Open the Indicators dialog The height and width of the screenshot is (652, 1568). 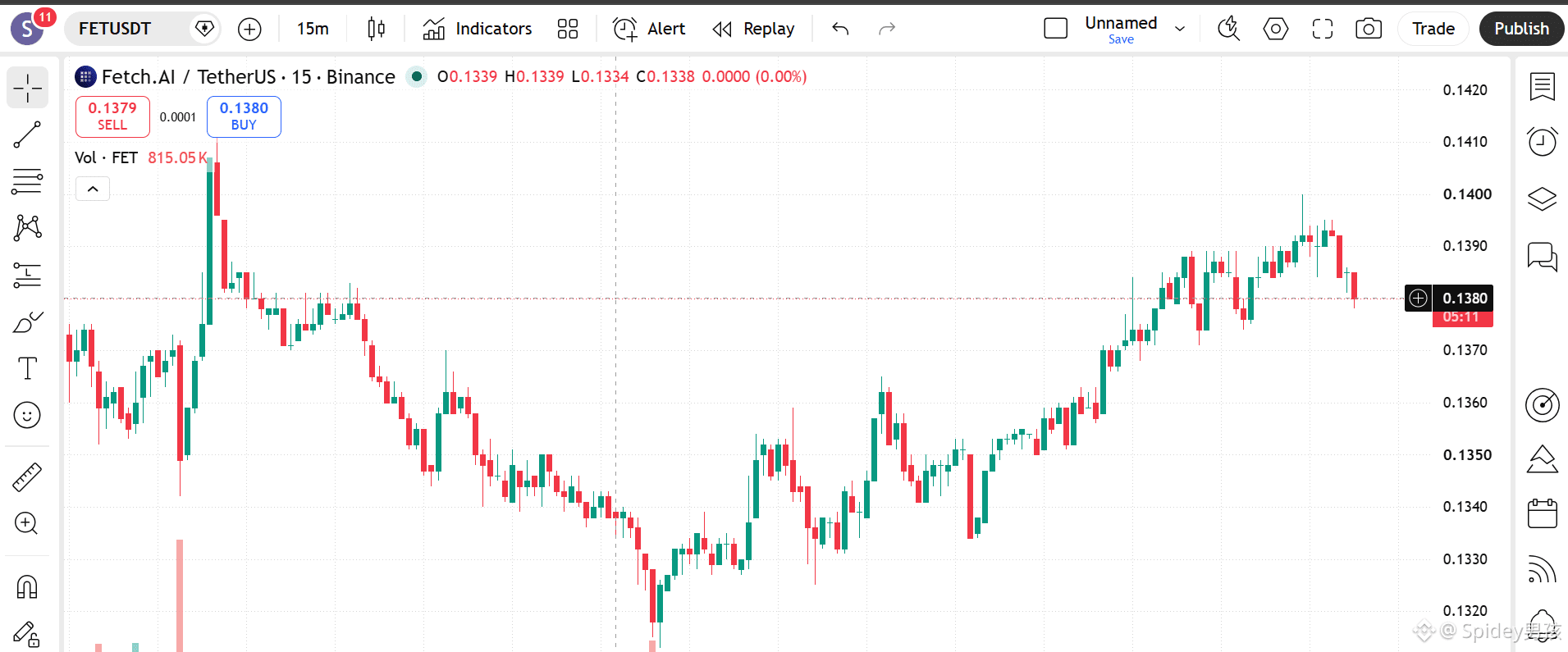(x=478, y=29)
